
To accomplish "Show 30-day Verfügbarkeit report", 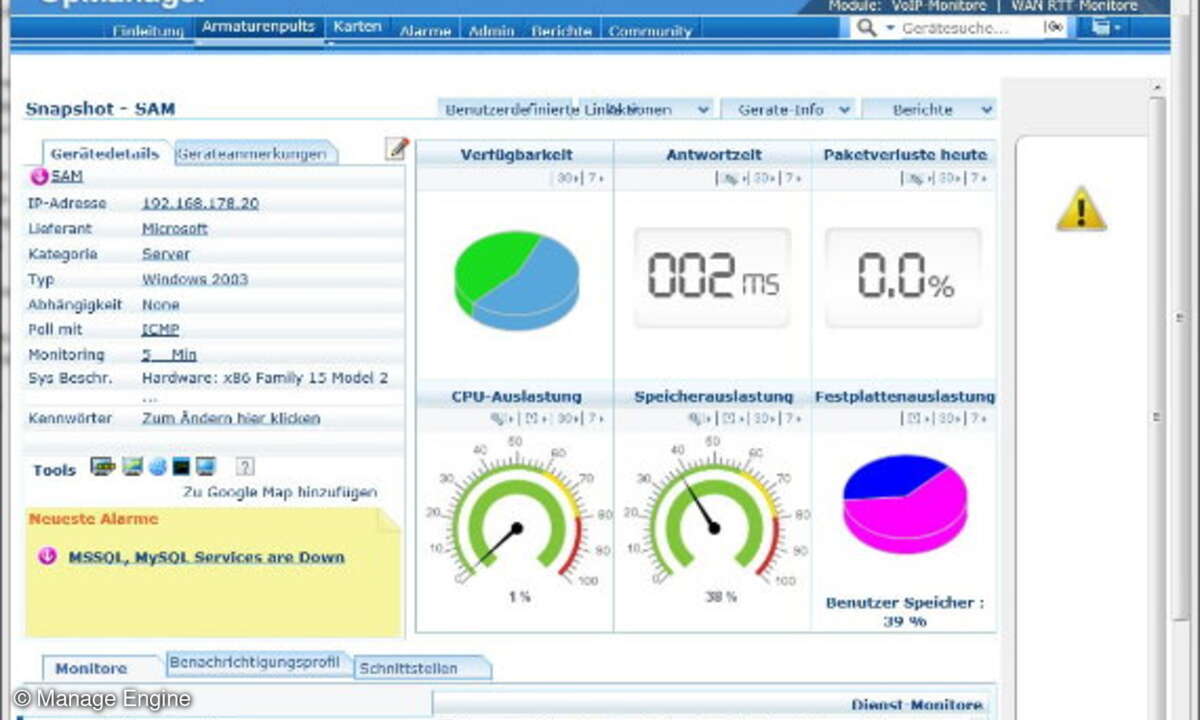I will (x=568, y=178).
